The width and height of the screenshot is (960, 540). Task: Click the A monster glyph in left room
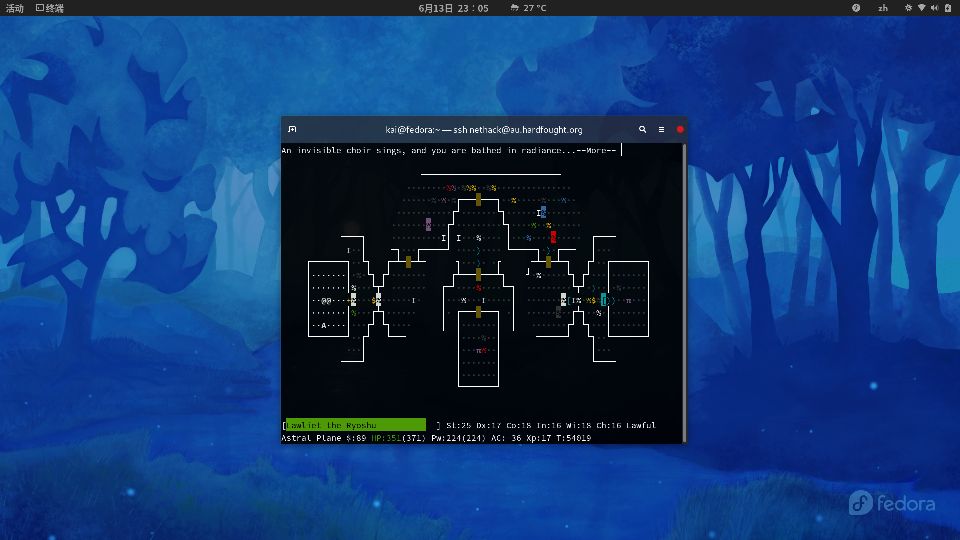[x=324, y=325]
